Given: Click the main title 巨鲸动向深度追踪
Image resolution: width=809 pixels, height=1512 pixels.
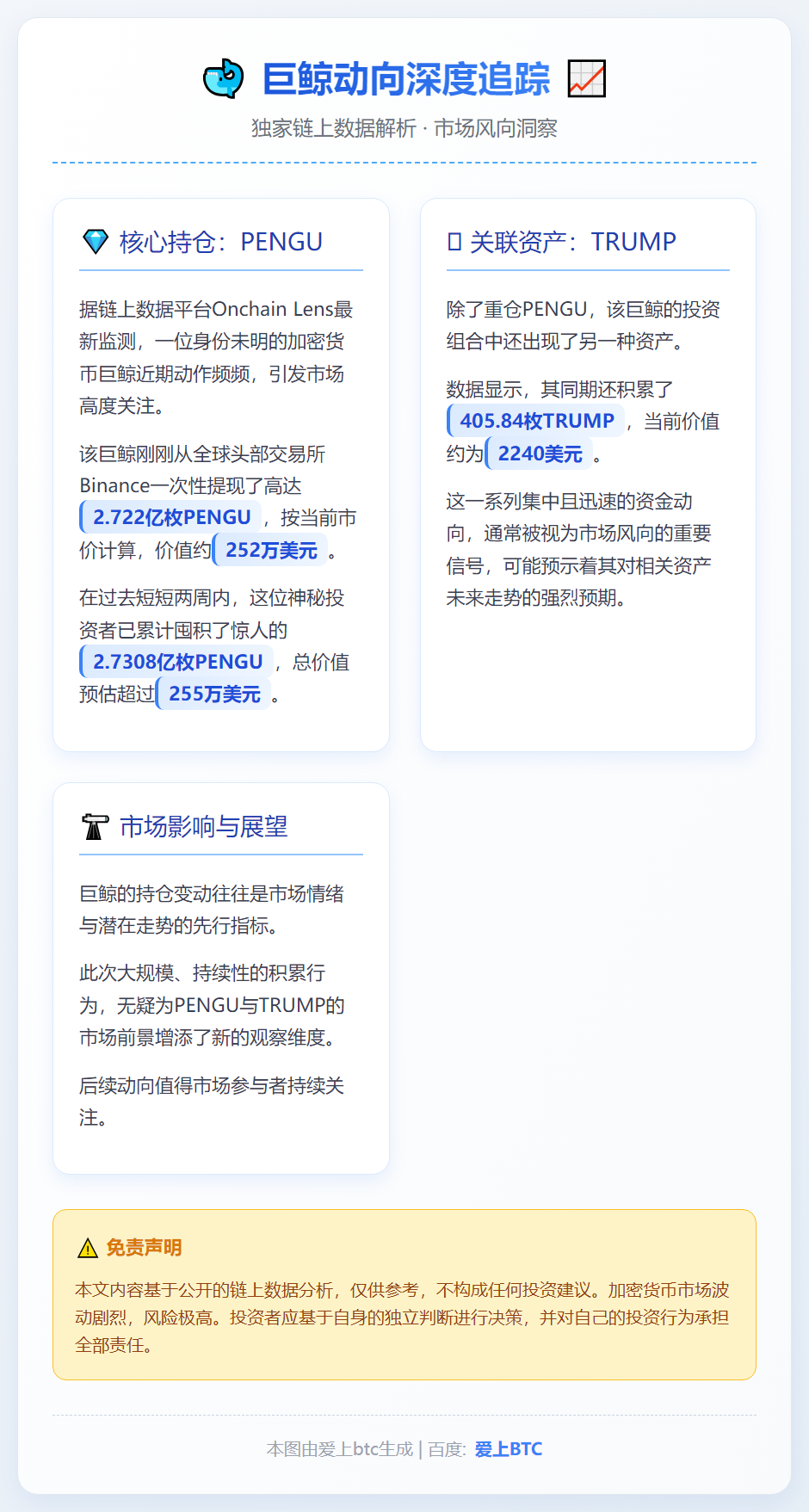Looking at the screenshot, I should tap(406, 78).
